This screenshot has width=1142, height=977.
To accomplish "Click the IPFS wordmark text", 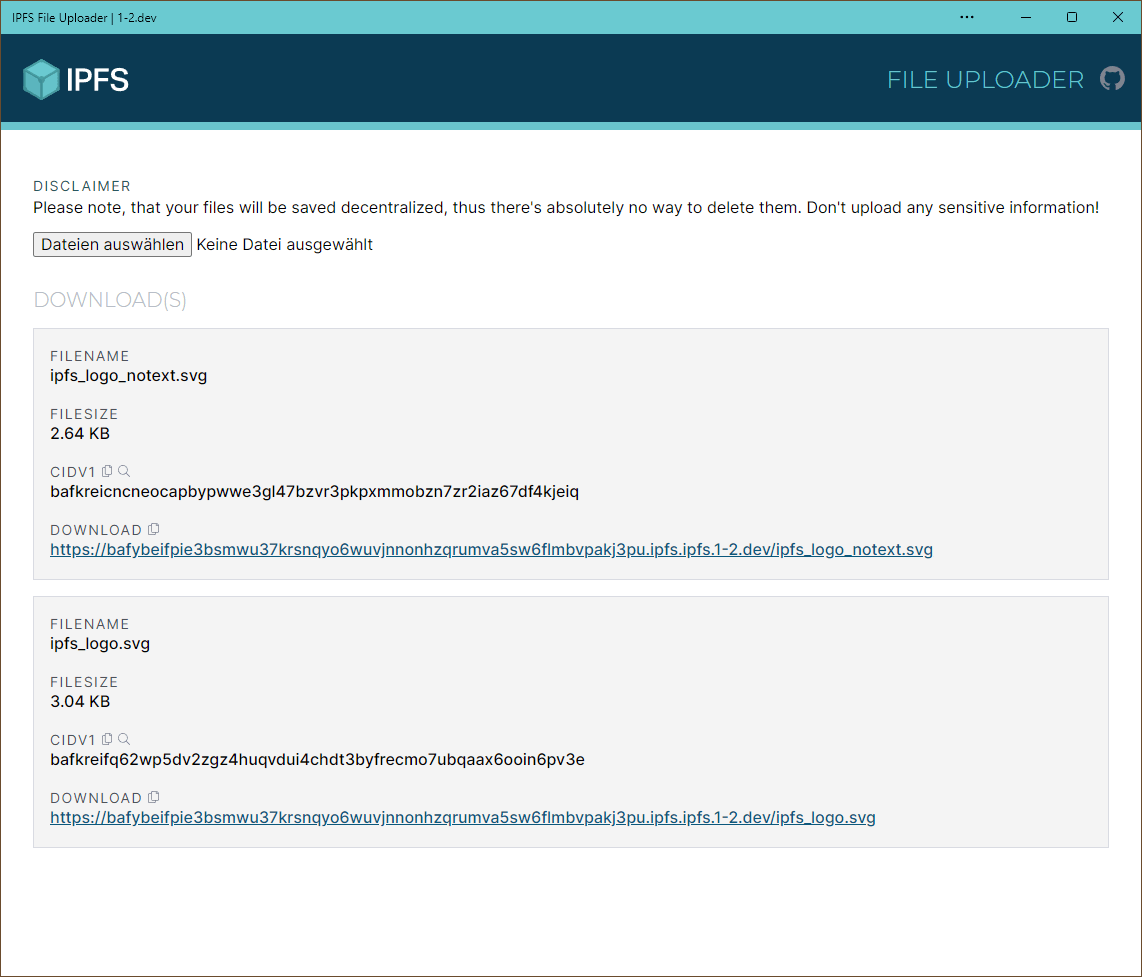I will [98, 80].
